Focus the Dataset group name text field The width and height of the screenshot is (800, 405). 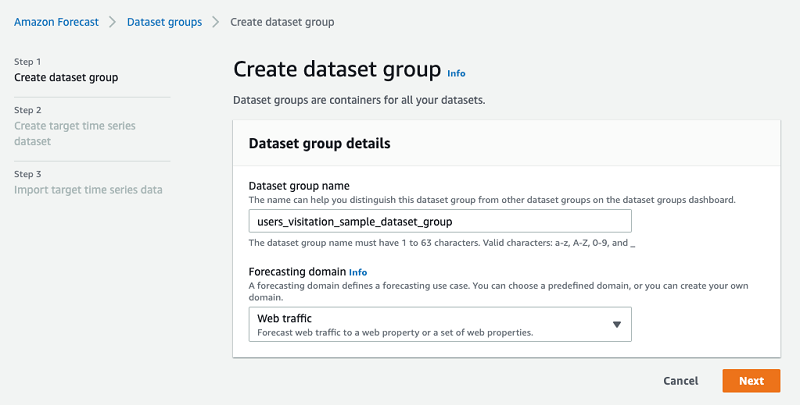(440, 221)
